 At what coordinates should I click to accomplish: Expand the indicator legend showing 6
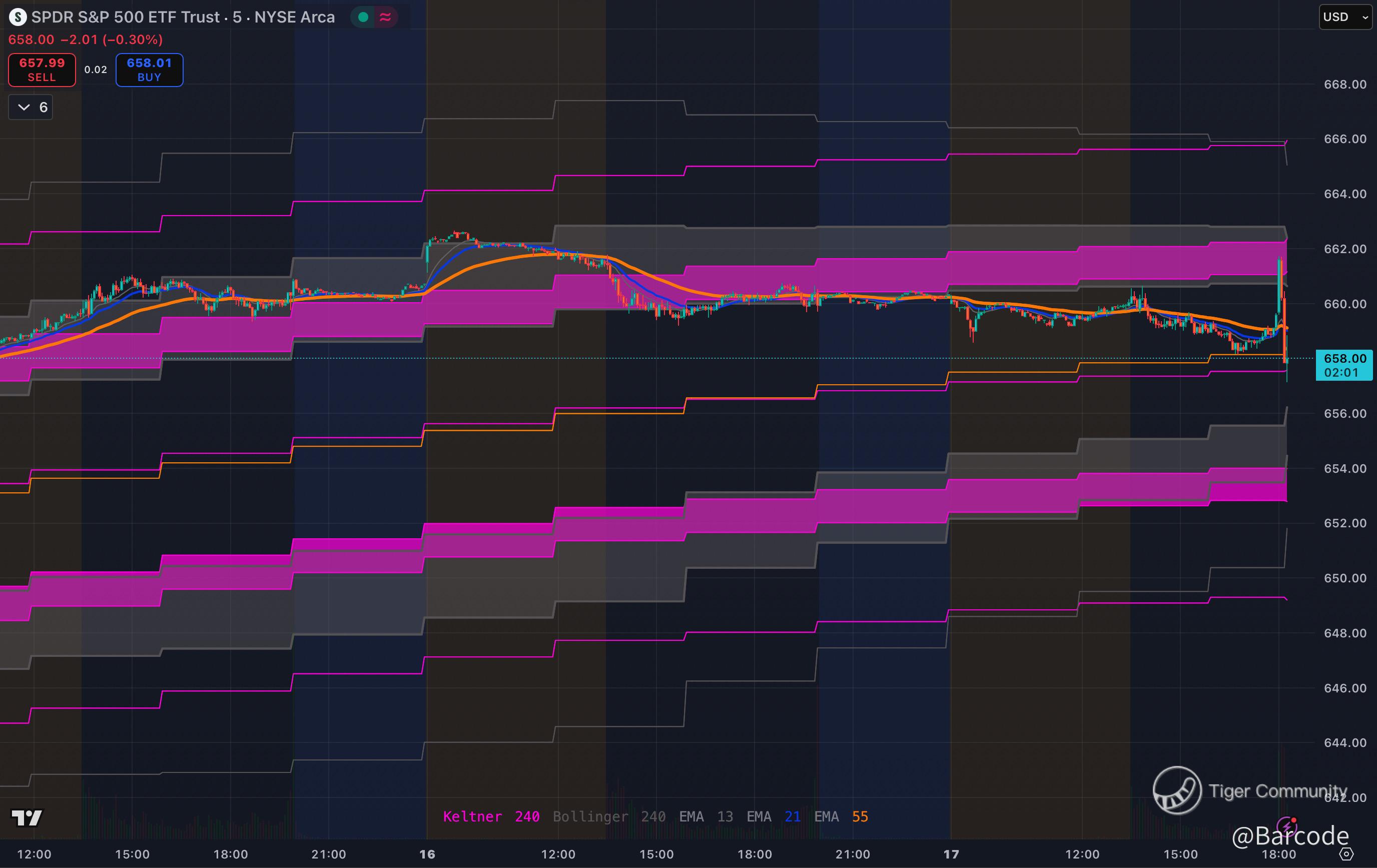click(x=31, y=107)
